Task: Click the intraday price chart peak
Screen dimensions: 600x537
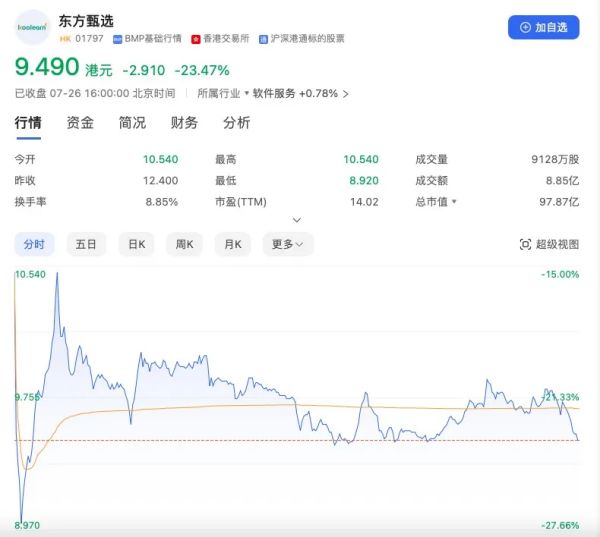Action: (x=57, y=274)
